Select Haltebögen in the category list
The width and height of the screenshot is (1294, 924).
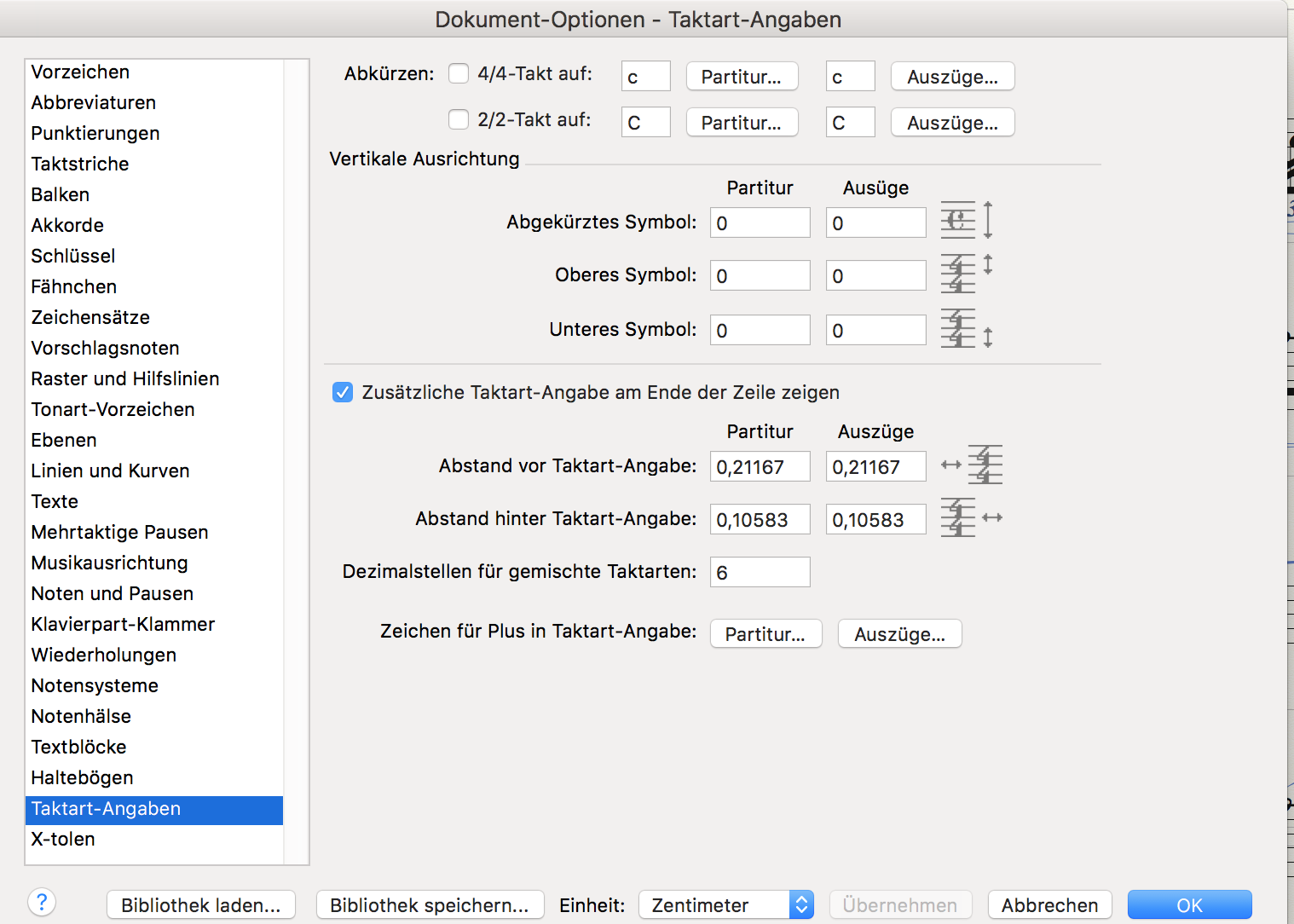pos(83,777)
